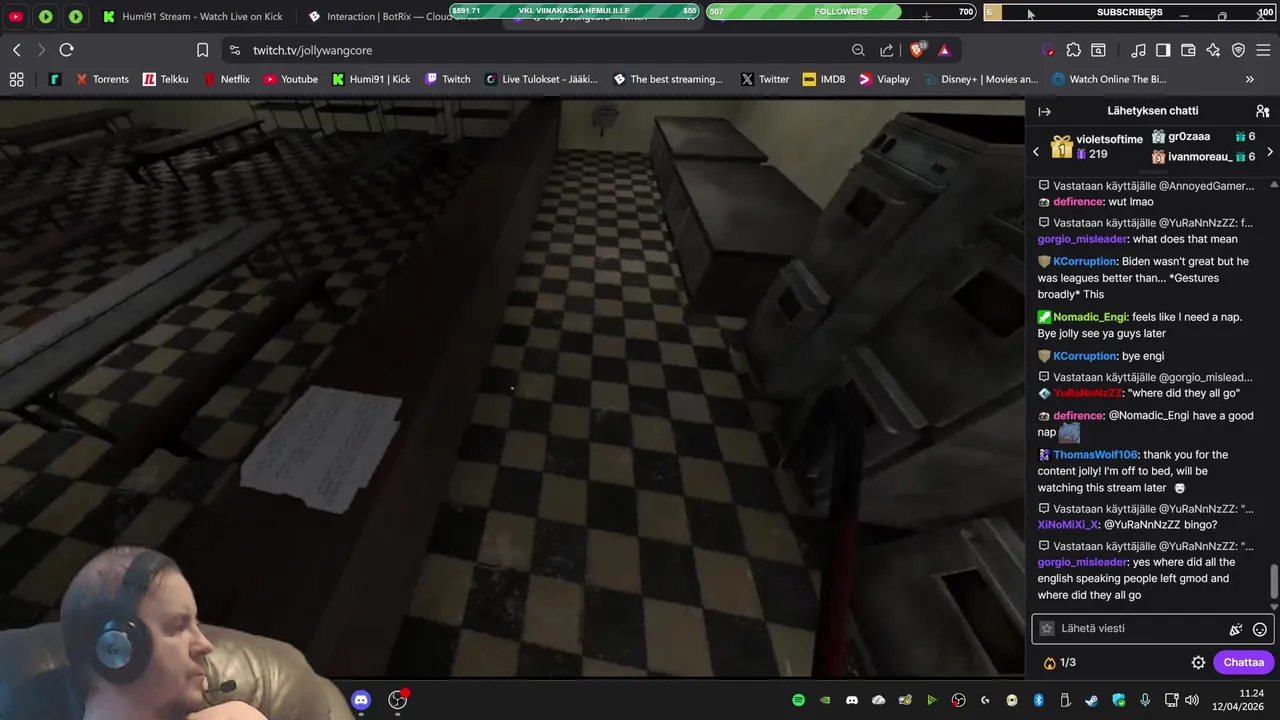The height and width of the screenshot is (720, 1280).
Task: Collapse the chat panel with arrow icon
Action: click(1044, 112)
